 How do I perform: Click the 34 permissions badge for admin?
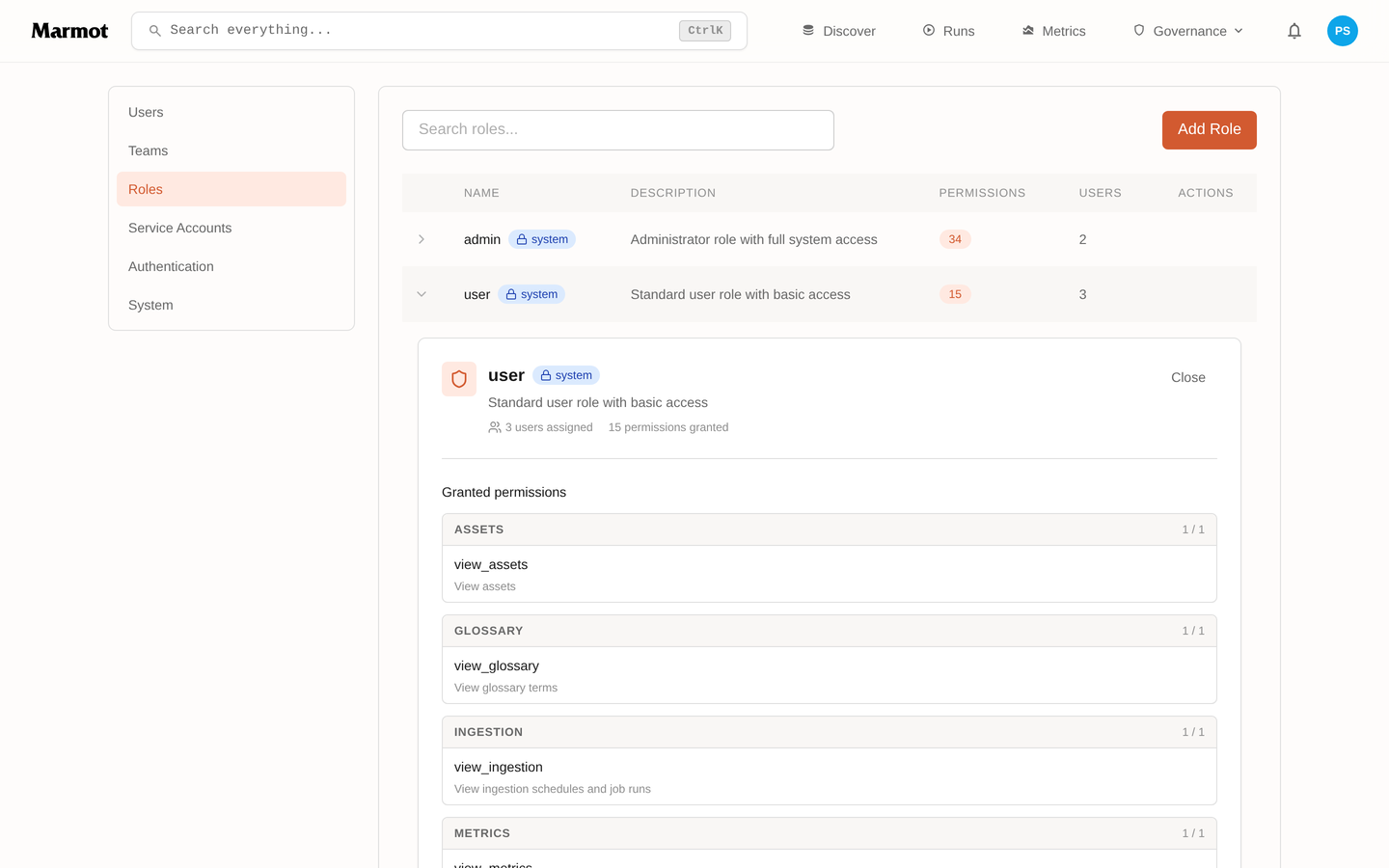tap(955, 239)
